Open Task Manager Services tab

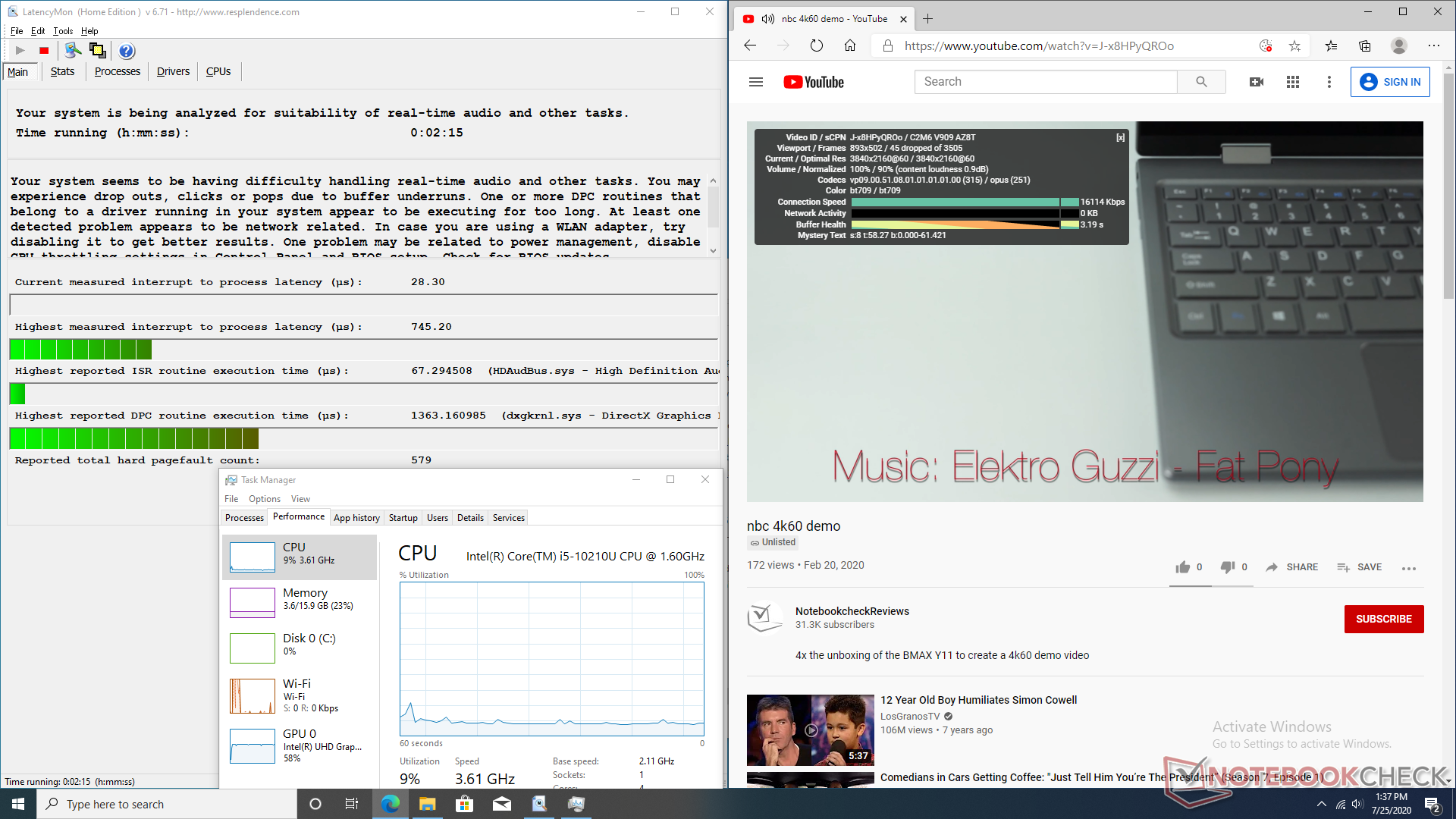coord(509,518)
